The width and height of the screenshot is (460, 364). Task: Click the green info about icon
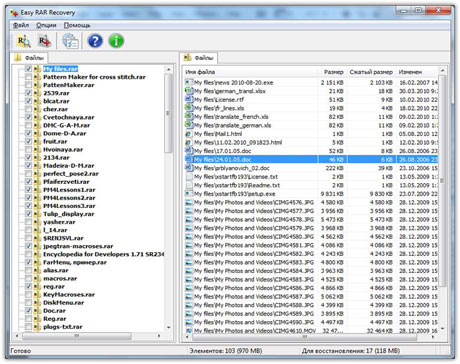[x=116, y=41]
